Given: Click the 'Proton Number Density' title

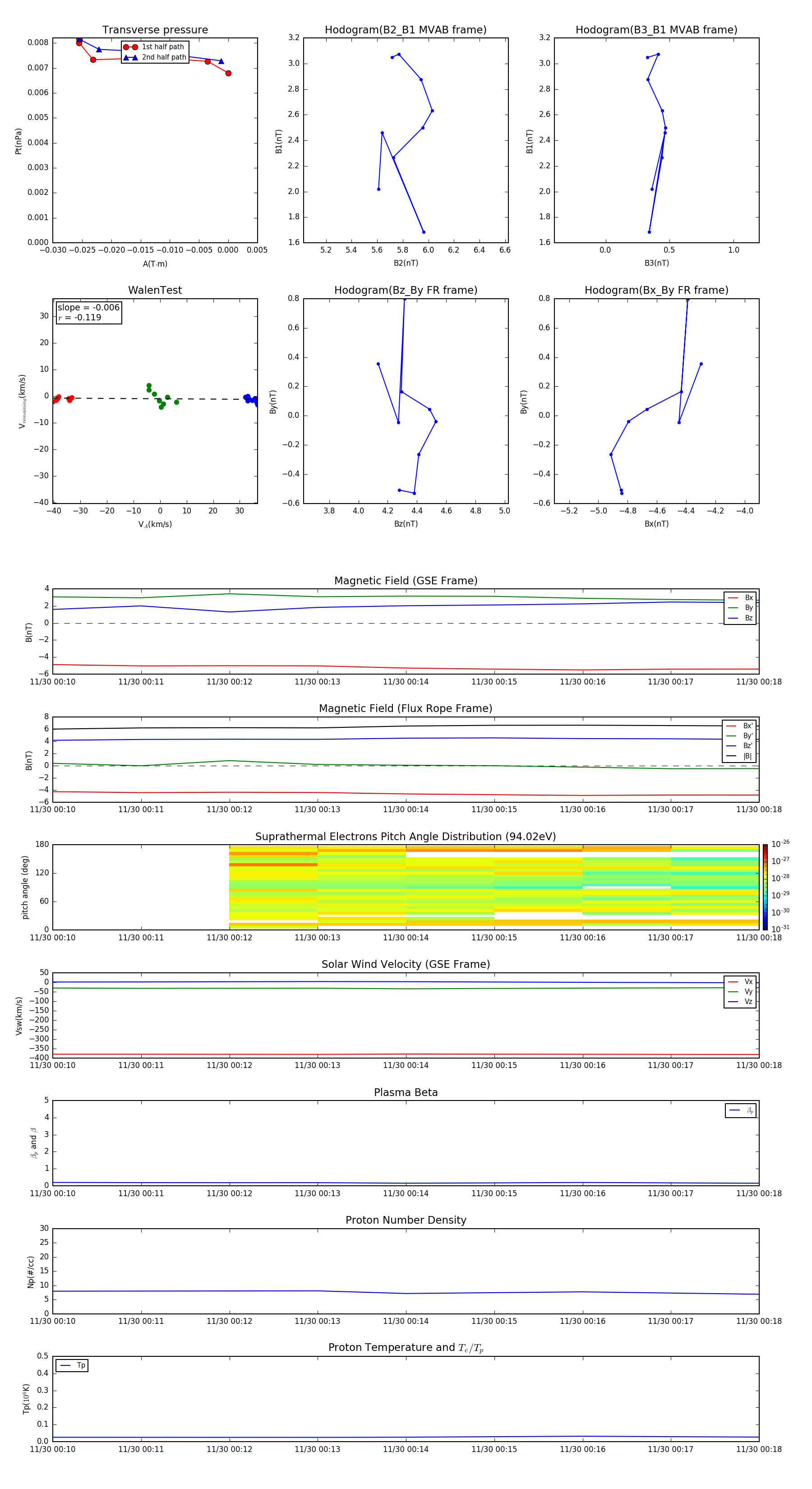Looking at the screenshot, I should tap(406, 1220).
